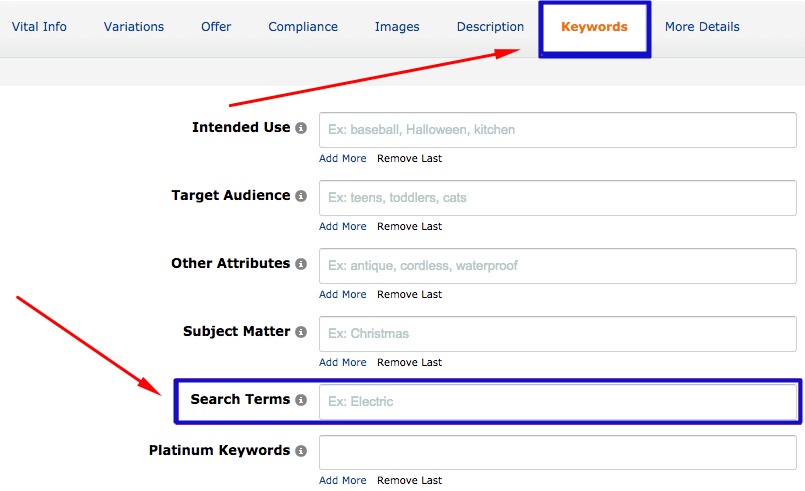Show help via the Search Terms info icon

click(301, 400)
